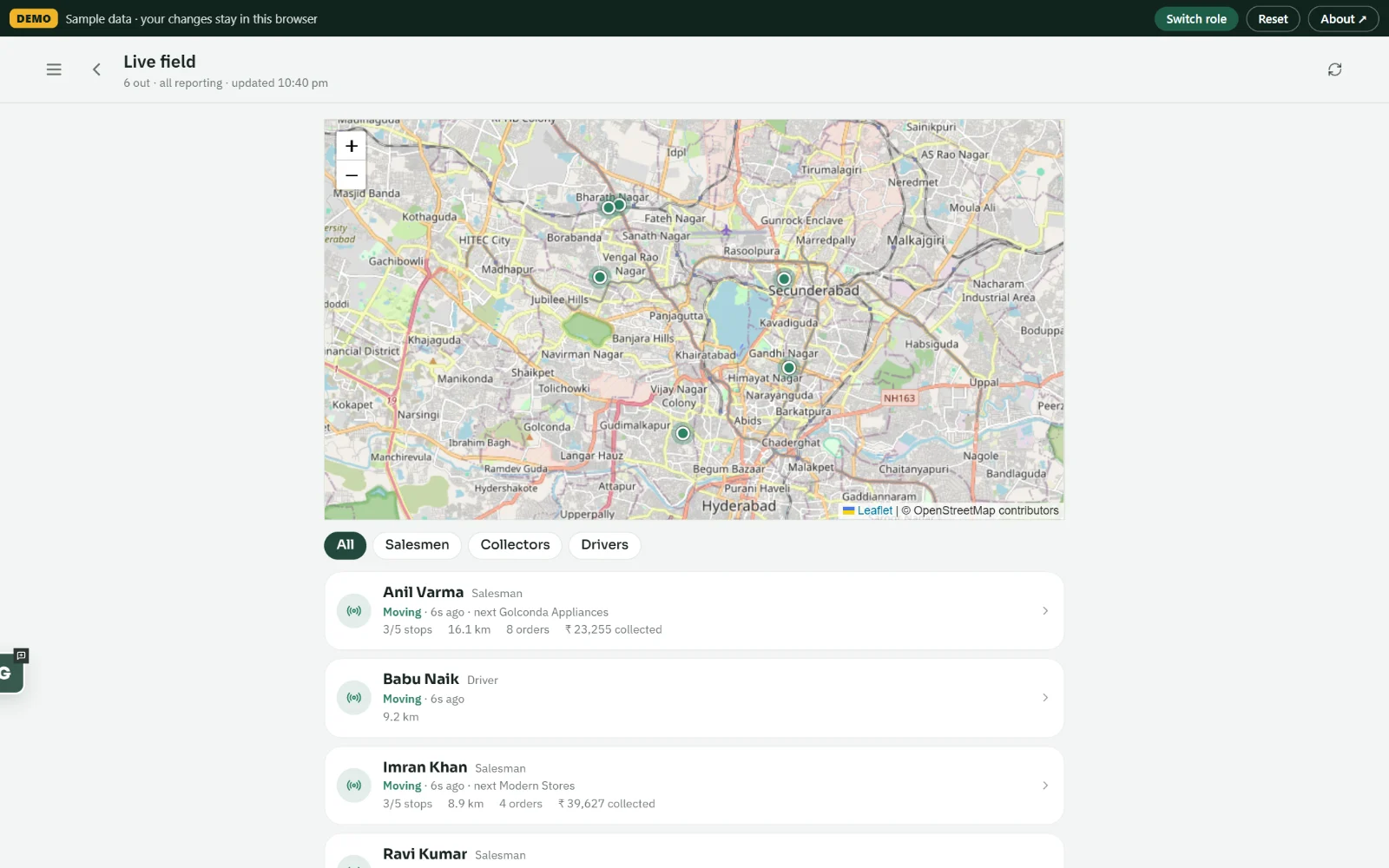Click the "Live field" heading
This screenshot has width=1389, height=868.
click(x=160, y=62)
